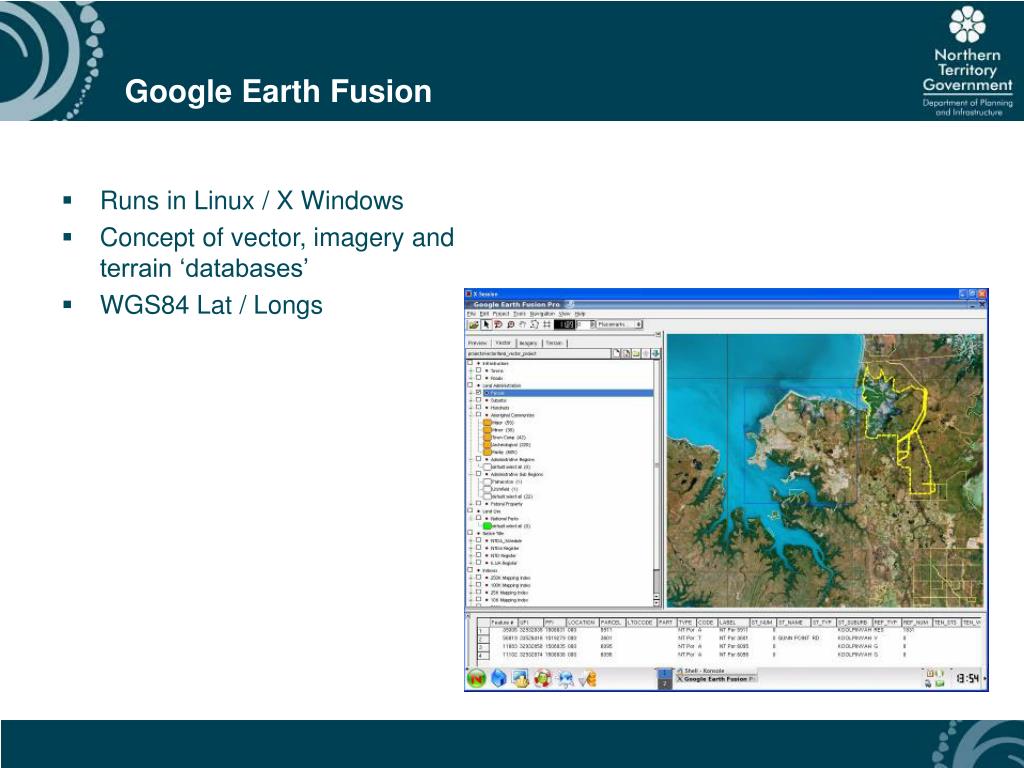Launch the blue house taskbar icon
The image size is (1024, 768).
pos(499,679)
